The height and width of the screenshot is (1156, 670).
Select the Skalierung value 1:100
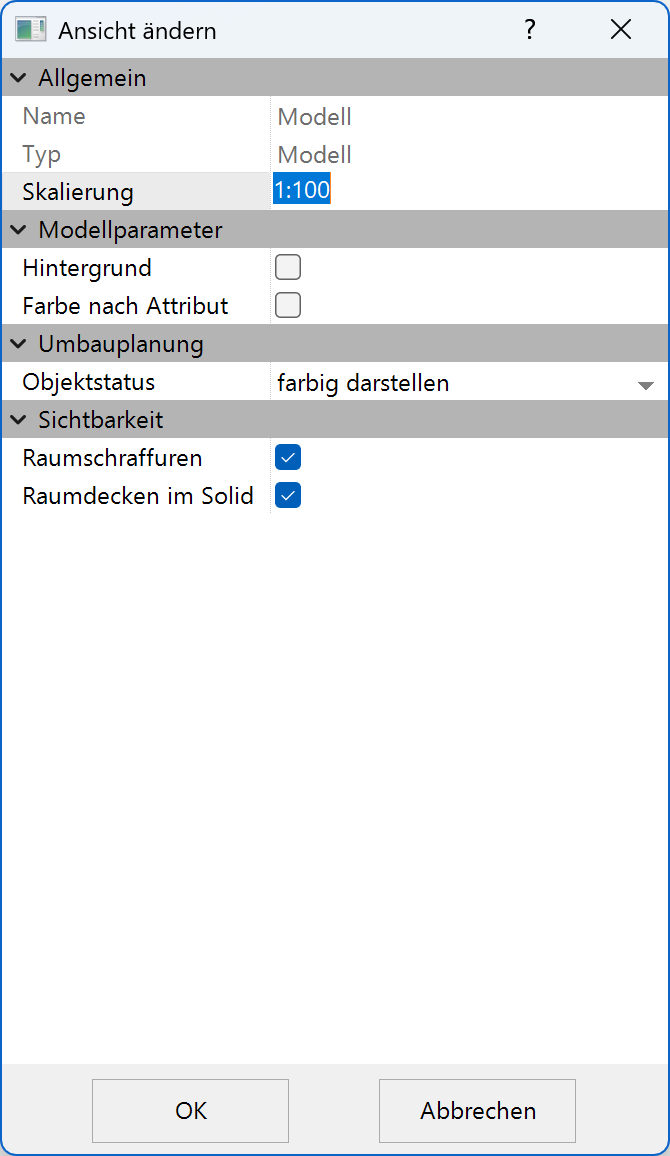301,188
